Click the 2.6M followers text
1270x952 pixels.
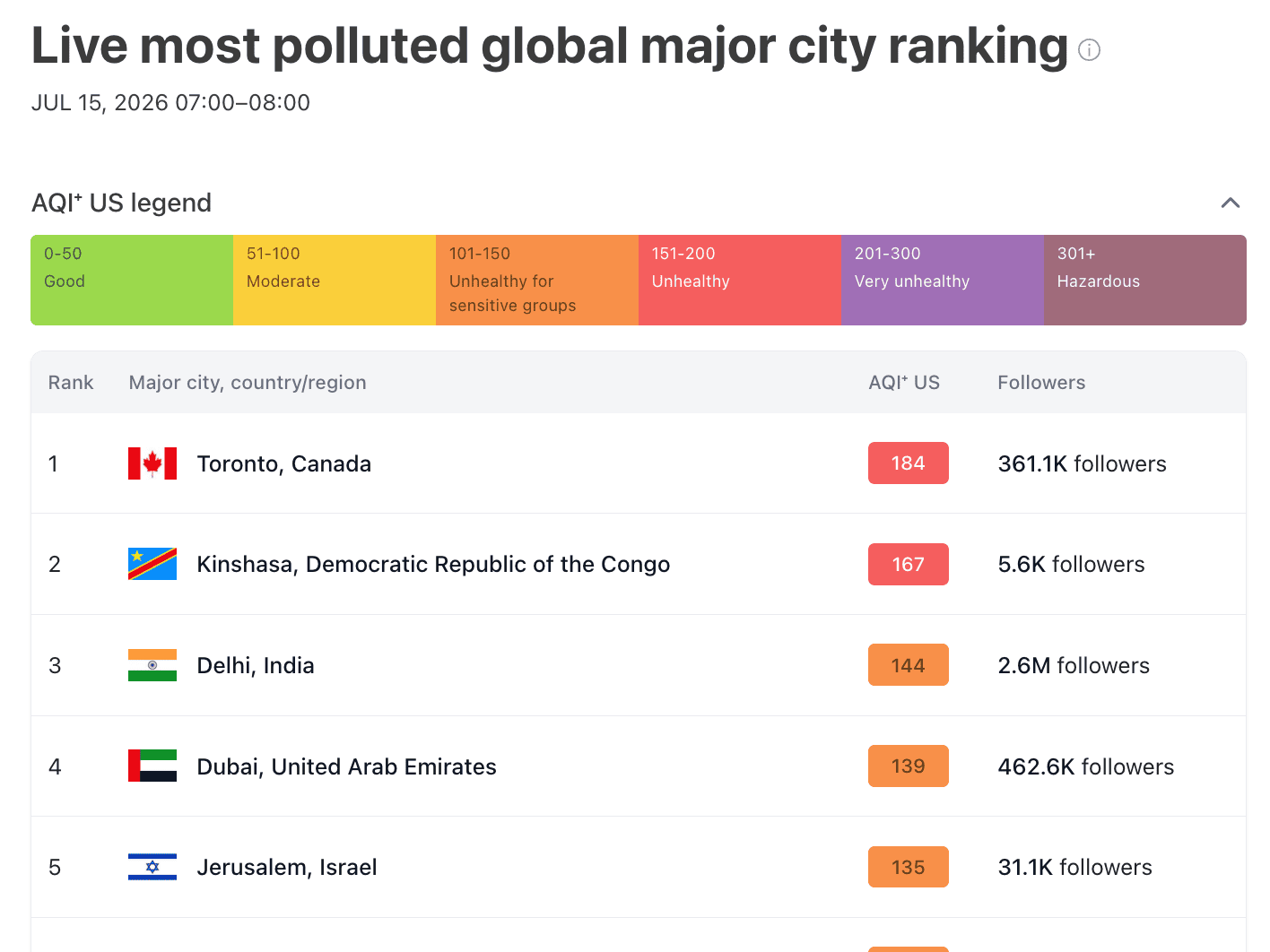[1074, 665]
